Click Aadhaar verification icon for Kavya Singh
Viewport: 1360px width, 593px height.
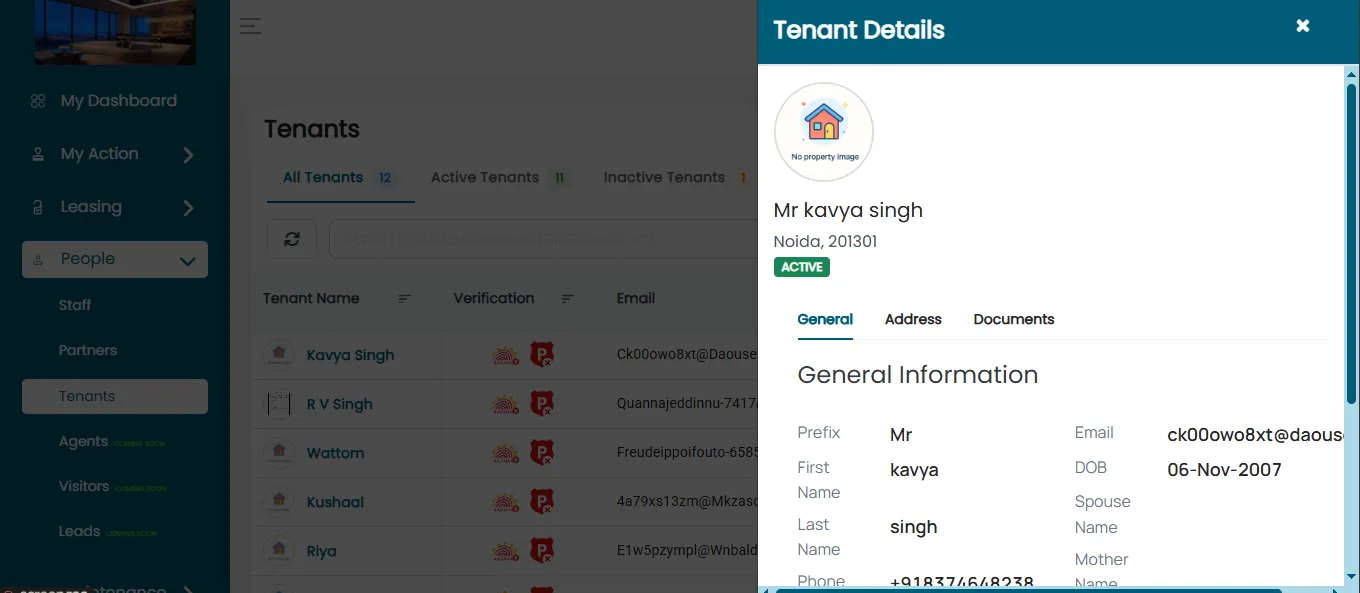pos(505,355)
